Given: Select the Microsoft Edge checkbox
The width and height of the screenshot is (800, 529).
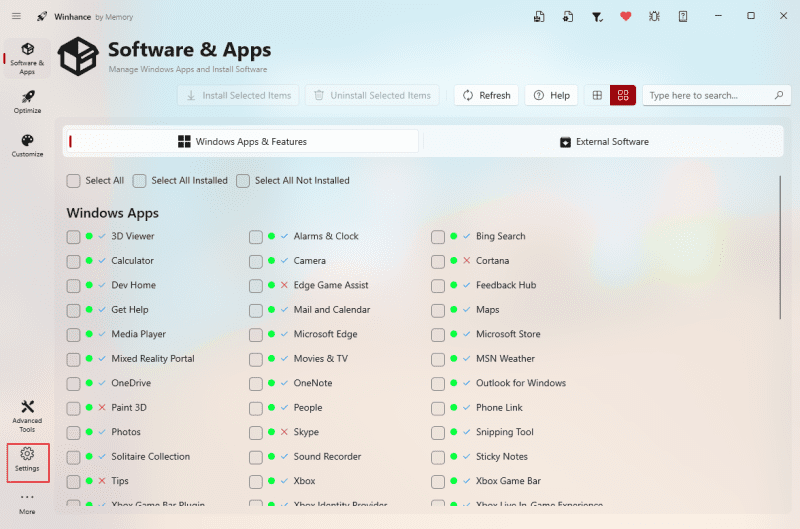Looking at the screenshot, I should pyautogui.click(x=256, y=335).
